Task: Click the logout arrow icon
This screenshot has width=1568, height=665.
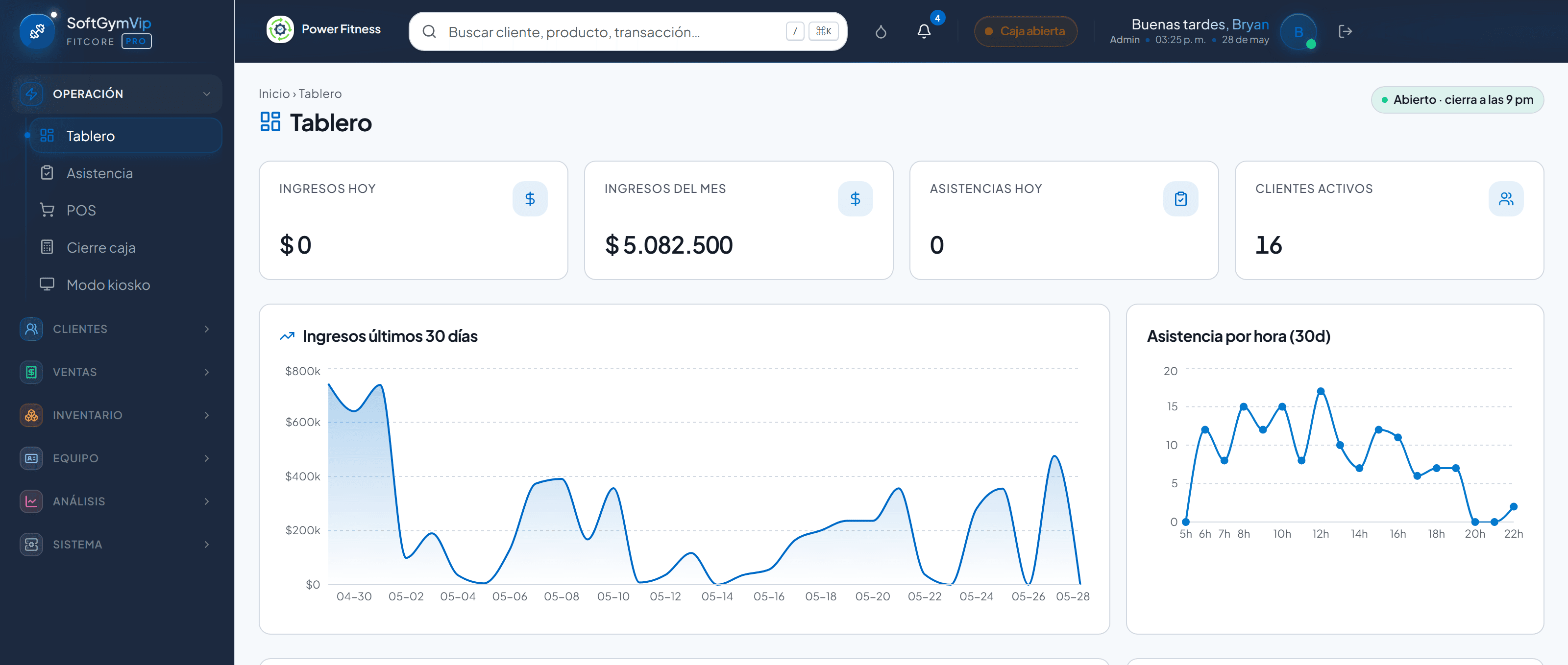Action: pyautogui.click(x=1345, y=32)
